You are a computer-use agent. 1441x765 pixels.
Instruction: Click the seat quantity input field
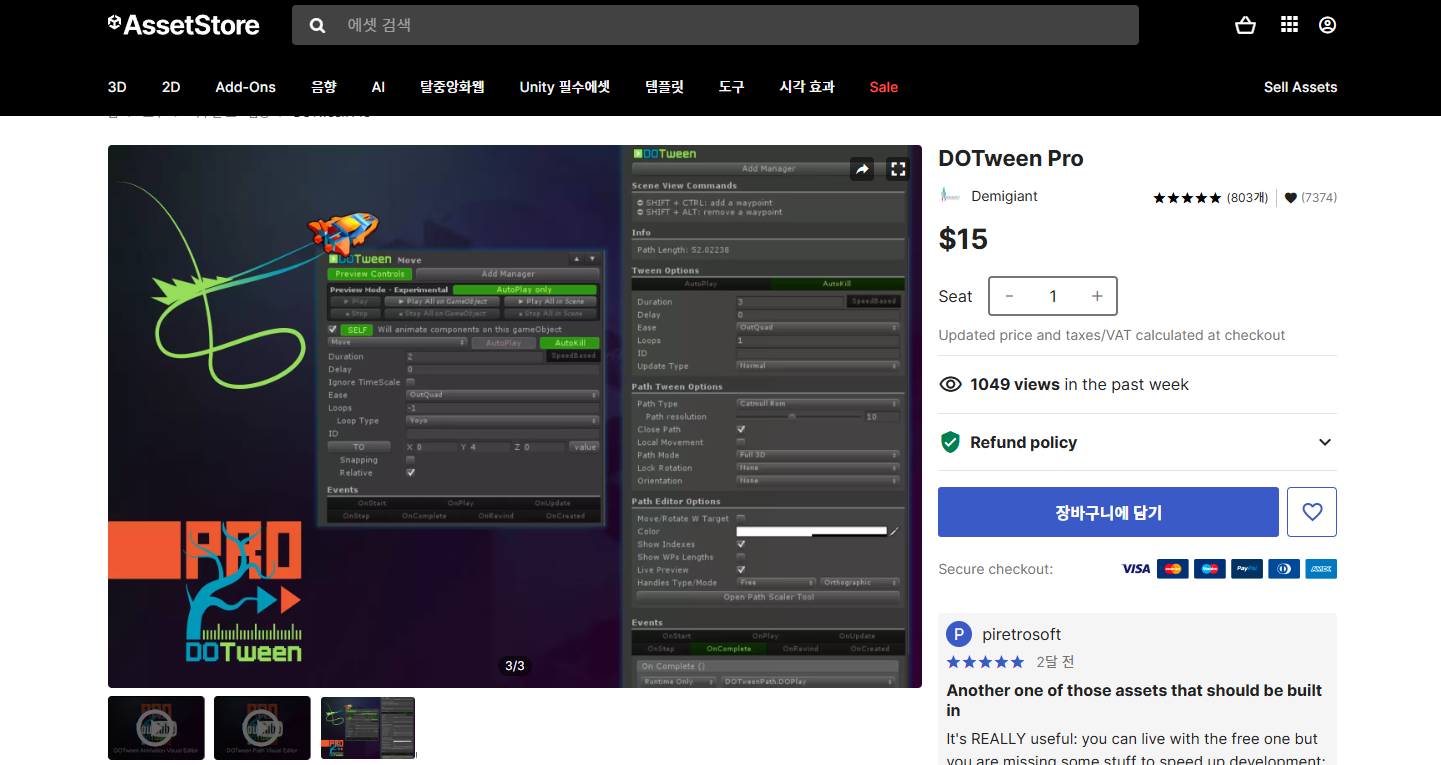pyautogui.click(x=1053, y=296)
